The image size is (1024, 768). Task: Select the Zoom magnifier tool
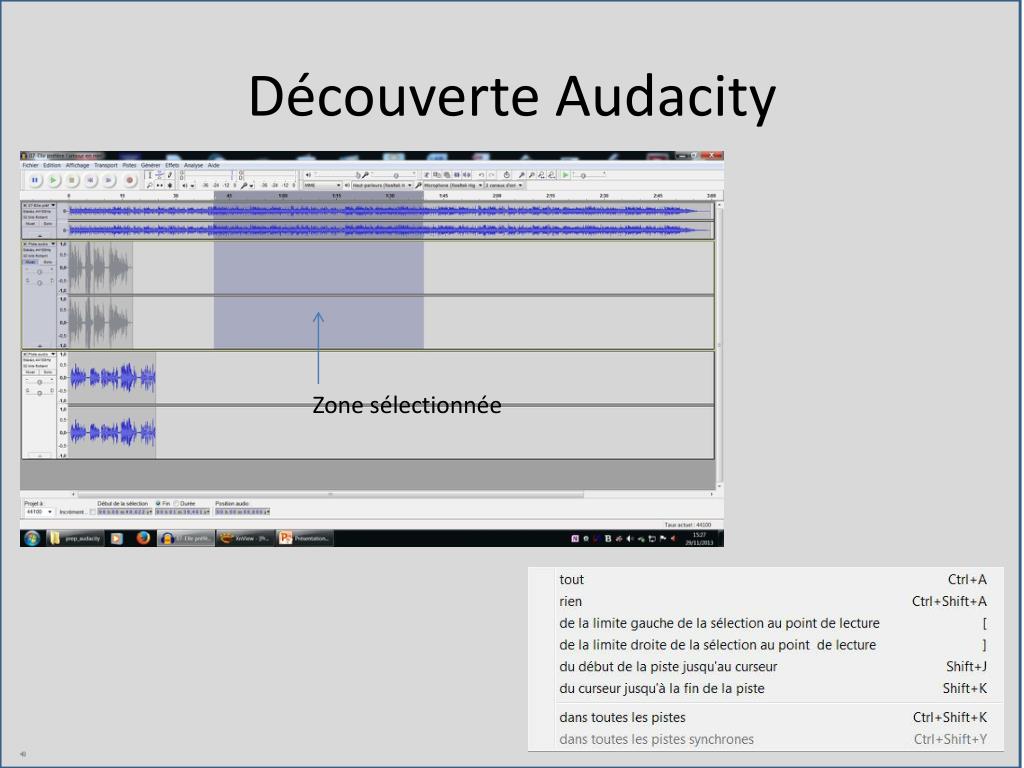pos(150,185)
